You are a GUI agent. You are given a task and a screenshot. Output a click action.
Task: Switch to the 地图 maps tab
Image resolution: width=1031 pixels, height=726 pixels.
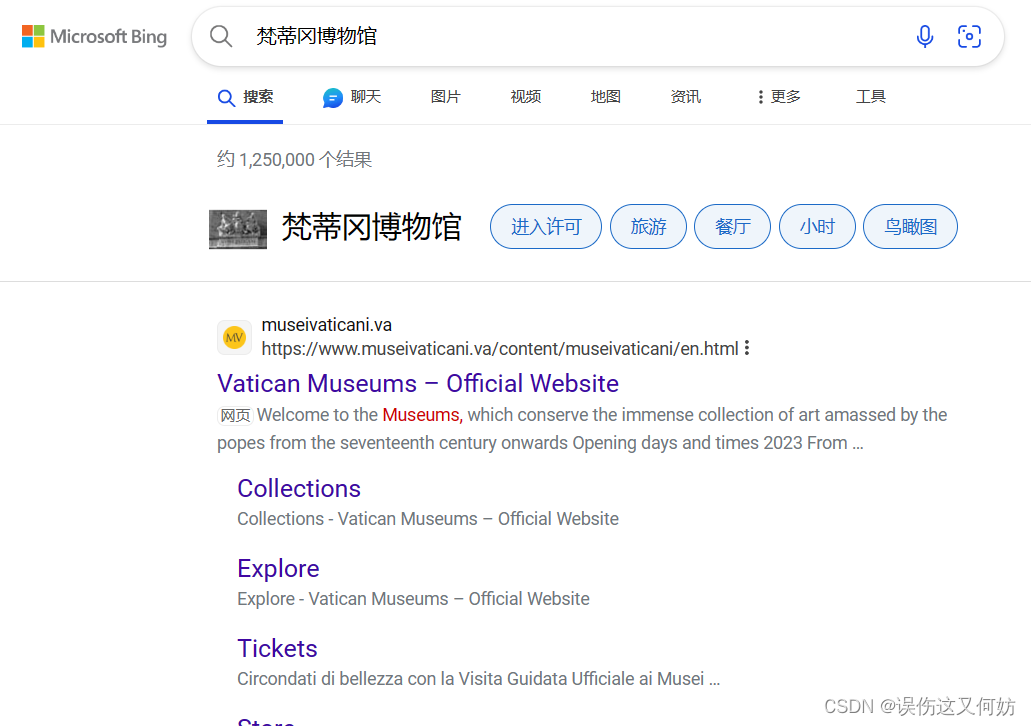[606, 97]
